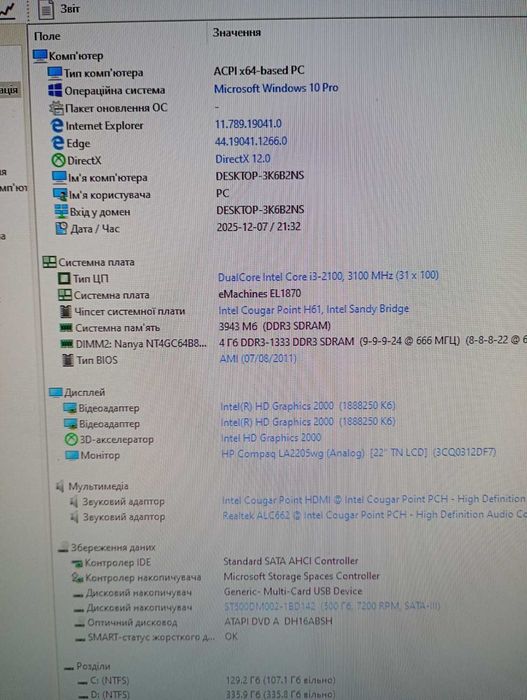The image size is (527, 700).
Task: Click the Internet Explorer icon
Action: click(57, 125)
